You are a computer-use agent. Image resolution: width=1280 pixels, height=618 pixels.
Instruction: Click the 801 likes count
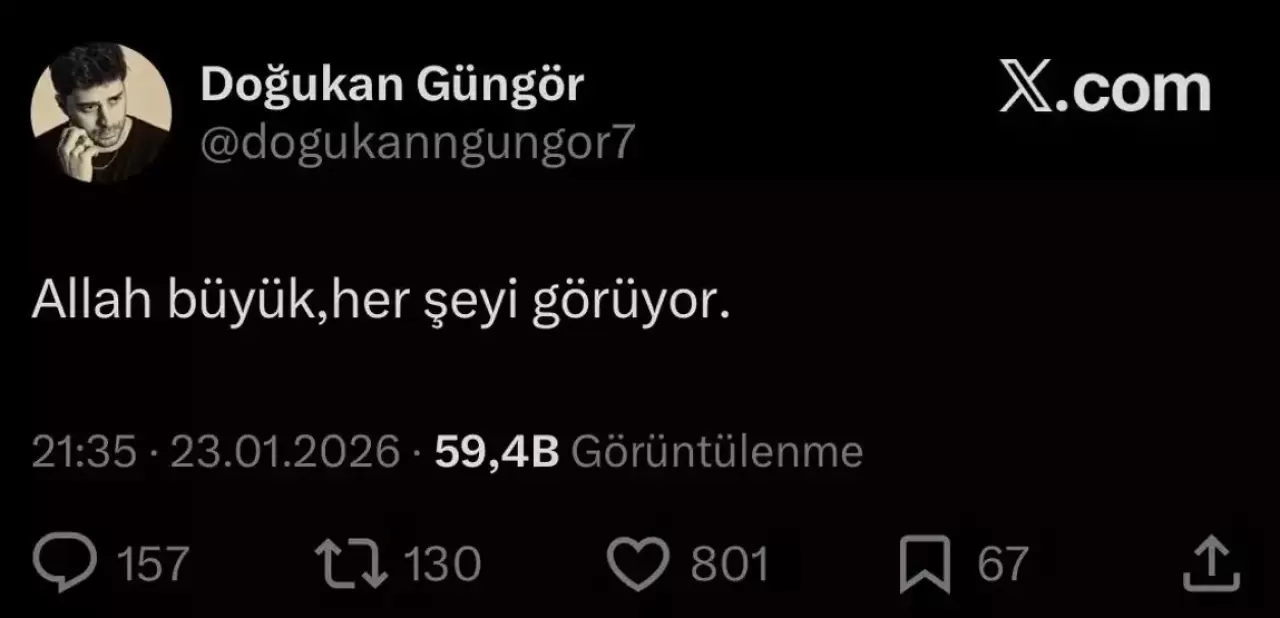730,565
